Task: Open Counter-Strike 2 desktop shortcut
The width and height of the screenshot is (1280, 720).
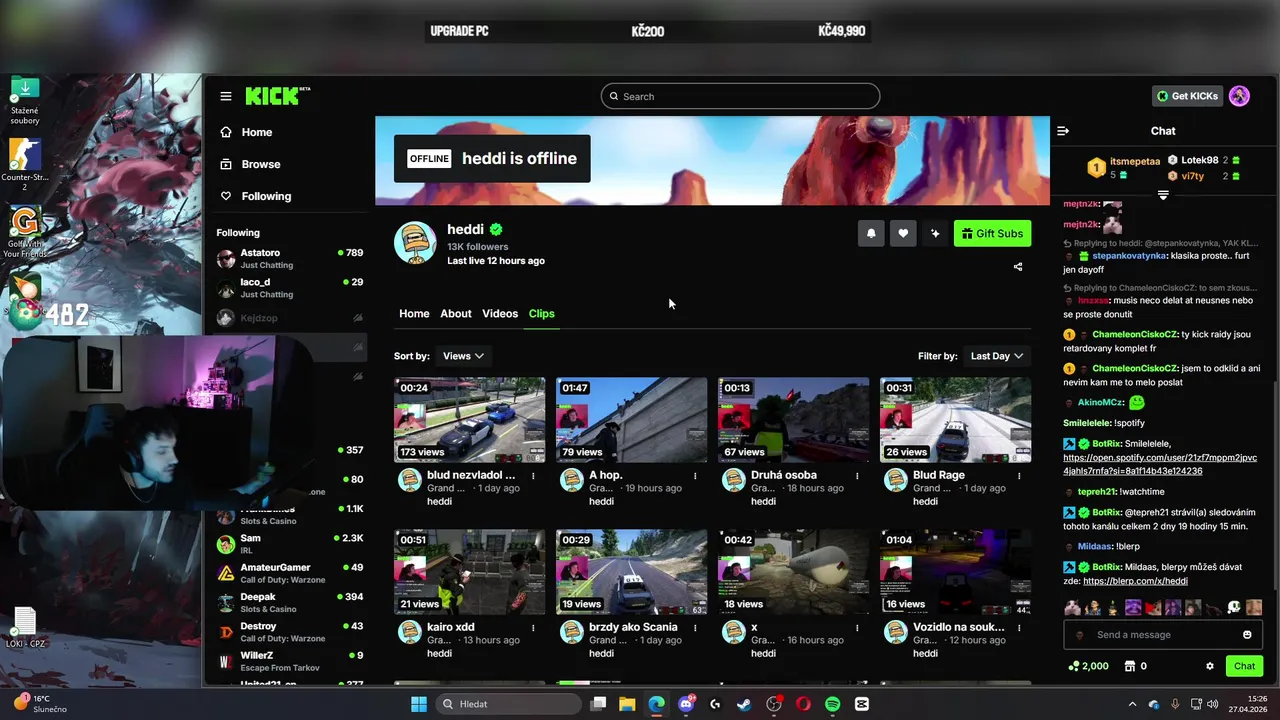Action: (x=25, y=165)
